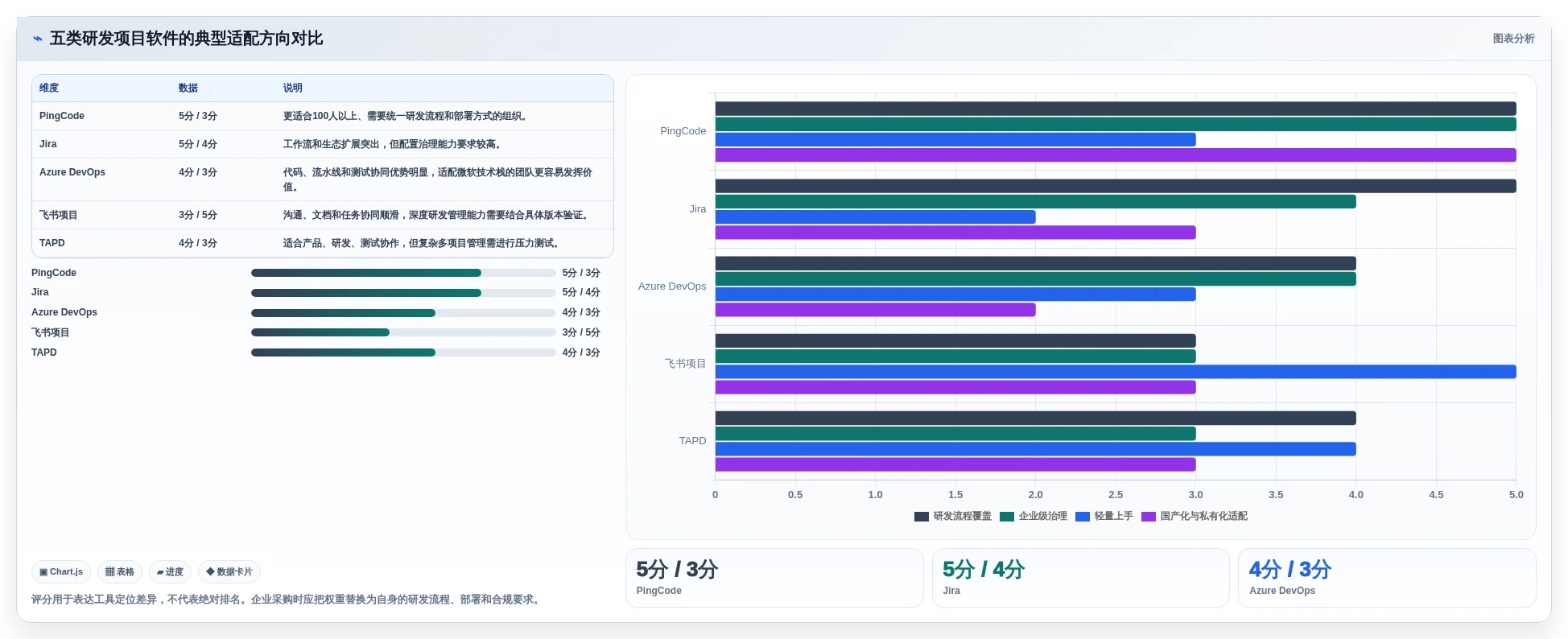Click the TAPD progress bar
Image resolution: width=1568 pixels, height=639 pixels.
tap(403, 352)
